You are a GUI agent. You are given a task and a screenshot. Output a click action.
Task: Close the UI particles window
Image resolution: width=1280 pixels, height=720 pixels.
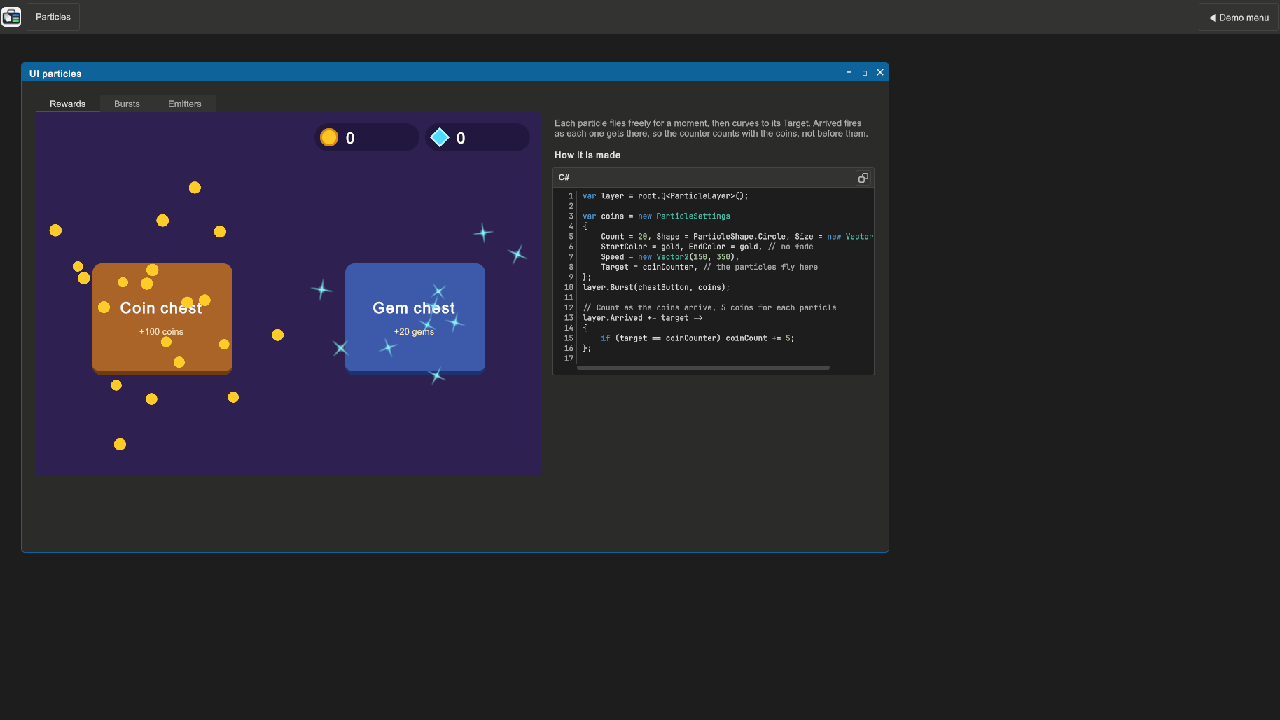[880, 72]
